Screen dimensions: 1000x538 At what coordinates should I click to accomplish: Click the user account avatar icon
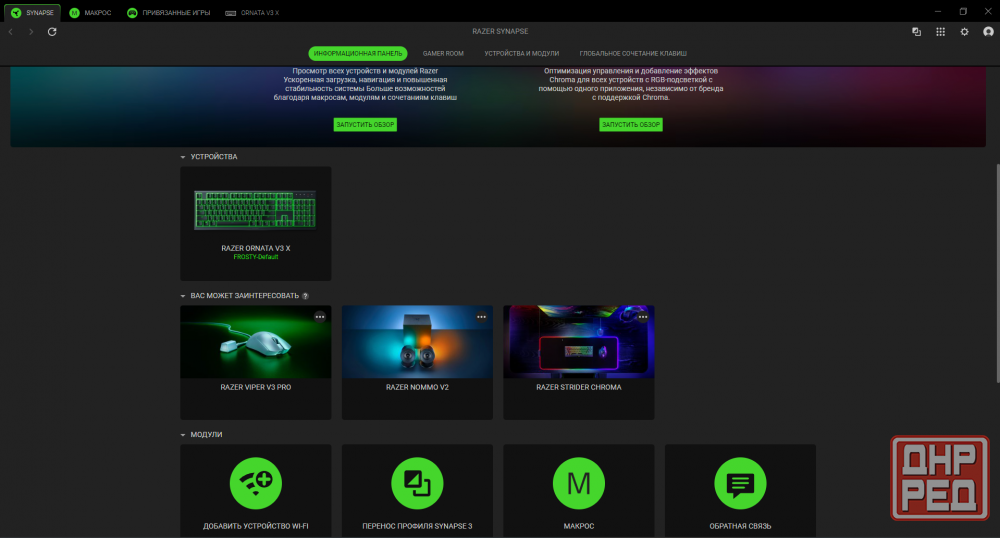(988, 32)
